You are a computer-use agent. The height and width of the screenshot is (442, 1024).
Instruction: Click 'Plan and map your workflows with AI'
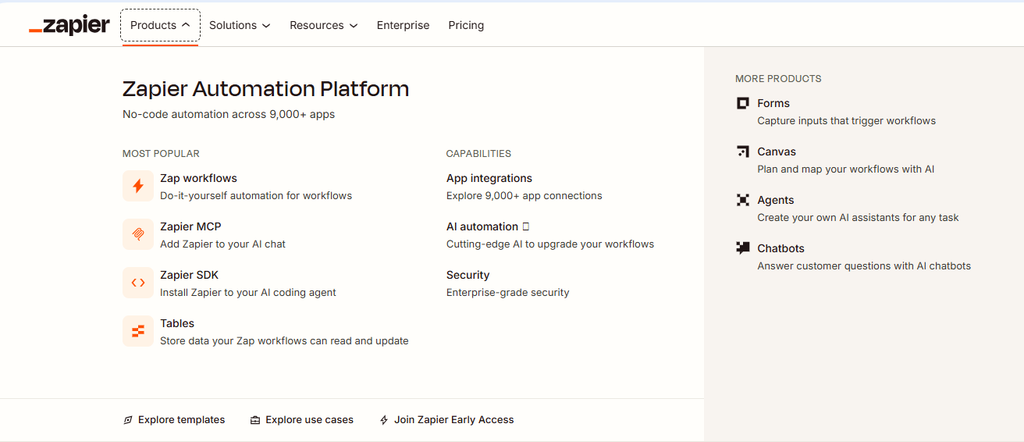coord(846,169)
